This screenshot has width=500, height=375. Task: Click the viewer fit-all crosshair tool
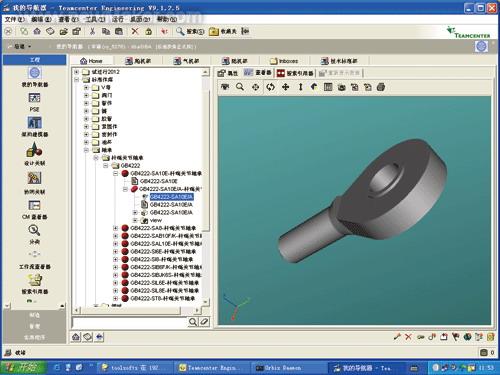click(255, 87)
